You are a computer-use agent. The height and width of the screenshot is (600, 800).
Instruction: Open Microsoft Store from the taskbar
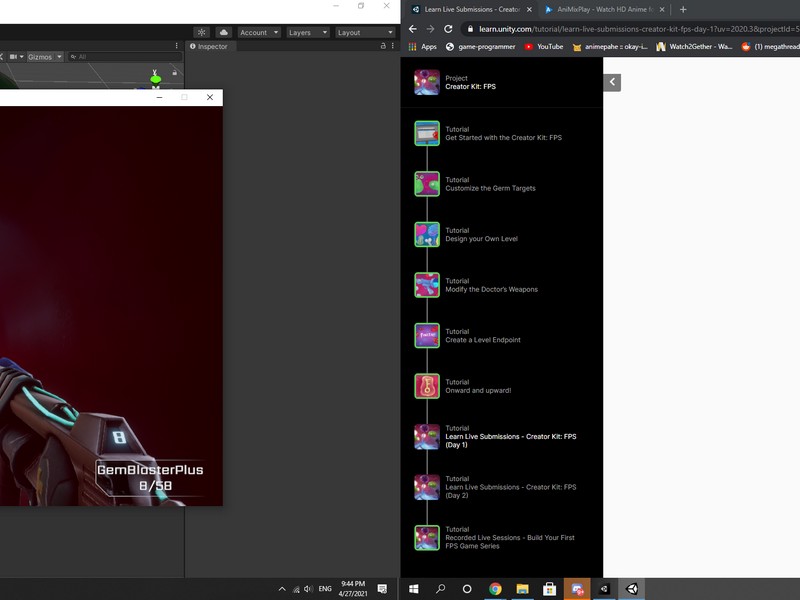[549, 589]
